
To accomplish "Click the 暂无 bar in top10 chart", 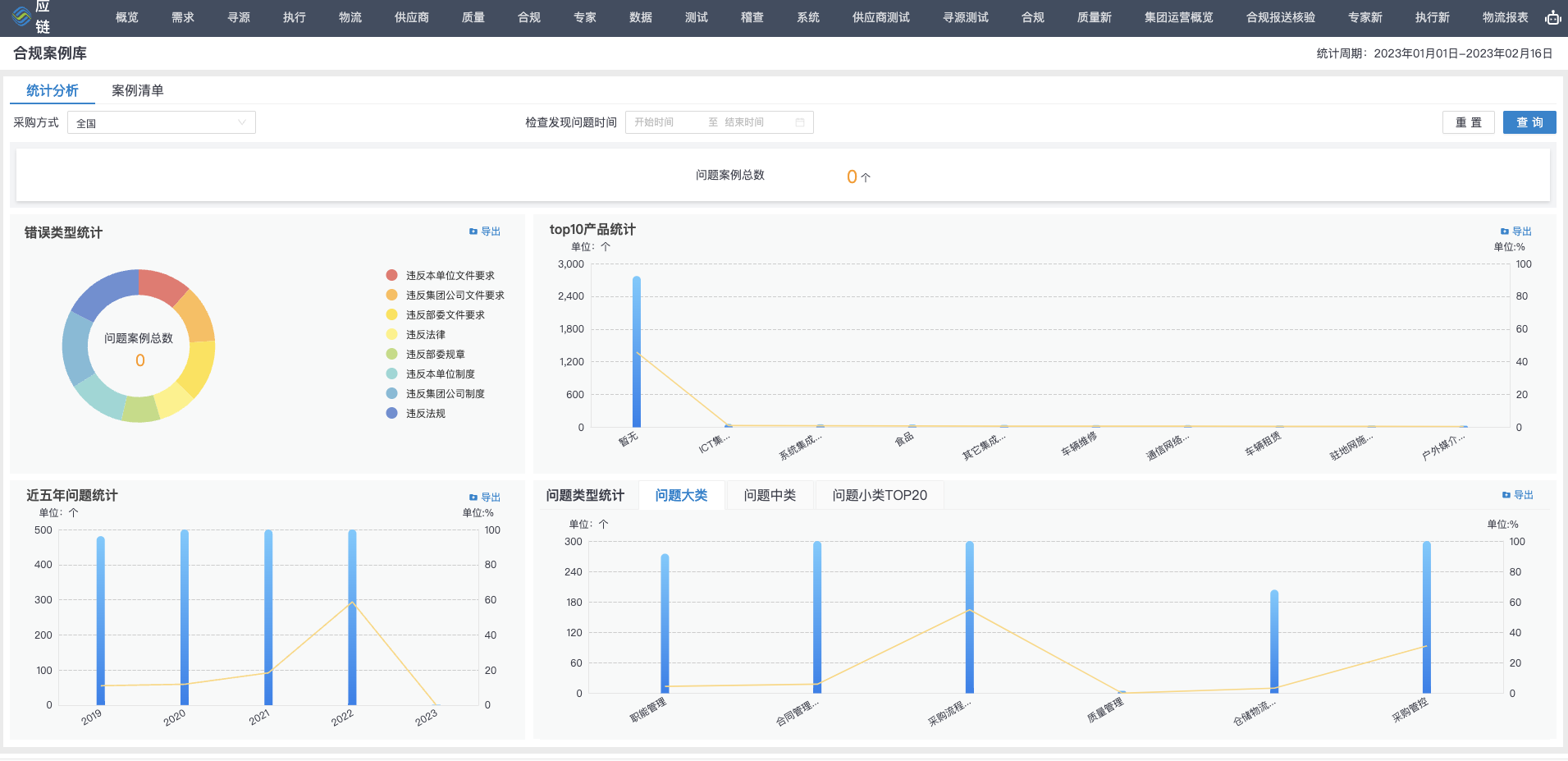I will 637,351.
